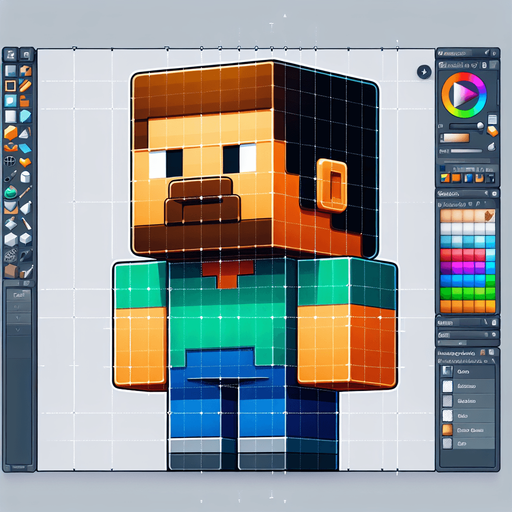512x512 pixels.
Task: Select the plain white square tool
Action: point(10,116)
